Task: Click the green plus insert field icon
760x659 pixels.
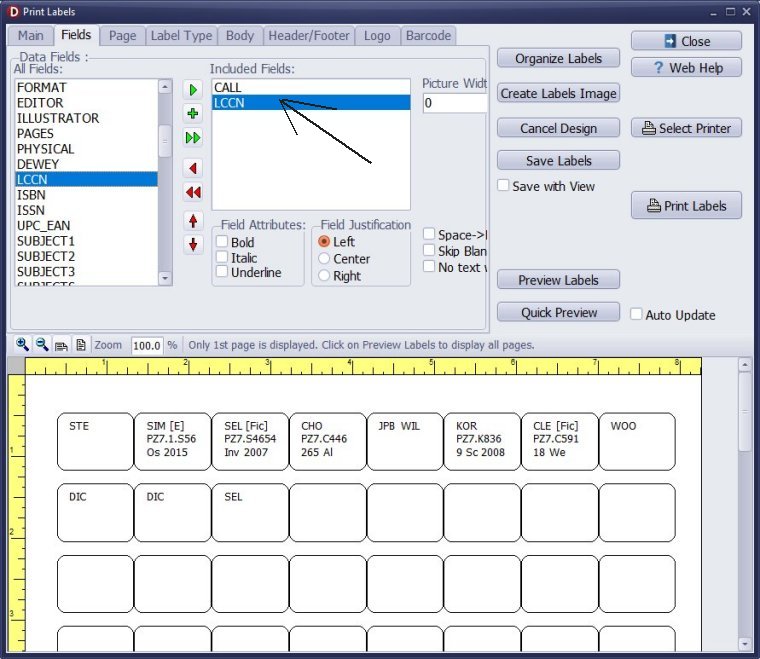Action: click(x=193, y=114)
